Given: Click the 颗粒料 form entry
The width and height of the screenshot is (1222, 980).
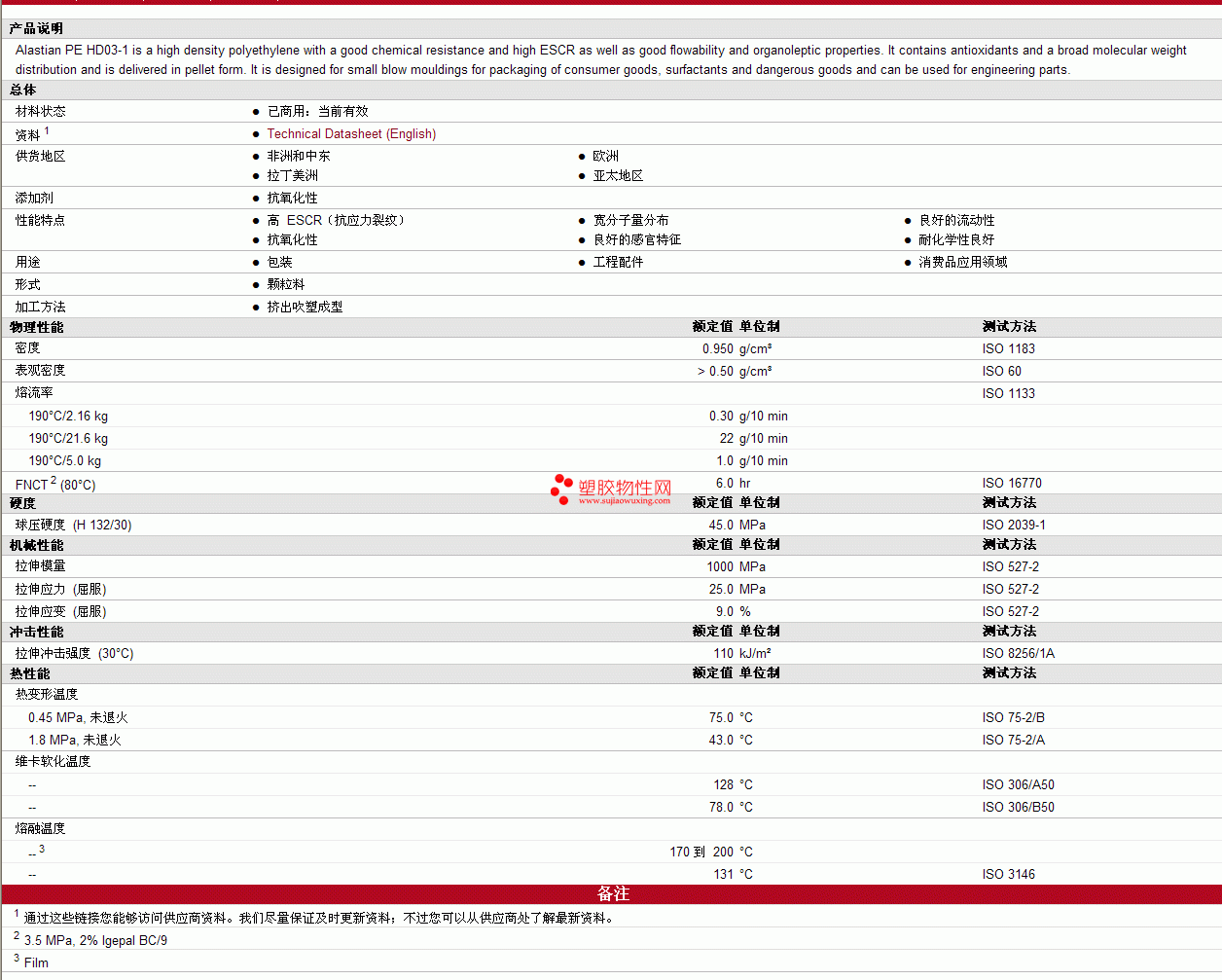Looking at the screenshot, I should coord(286,285).
